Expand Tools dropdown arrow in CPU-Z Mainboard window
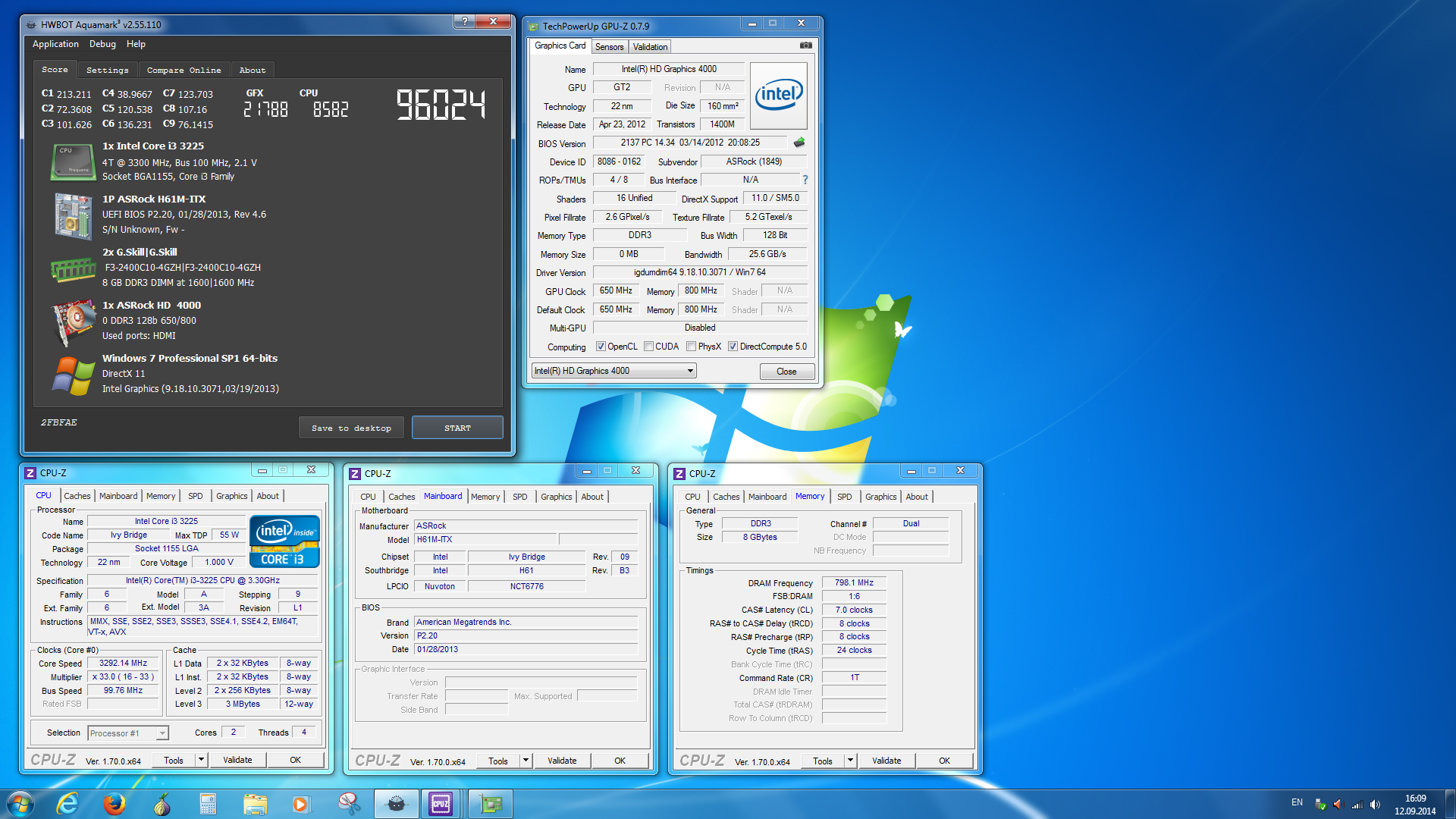Screen dimensions: 1456x819 pyautogui.click(x=526, y=761)
